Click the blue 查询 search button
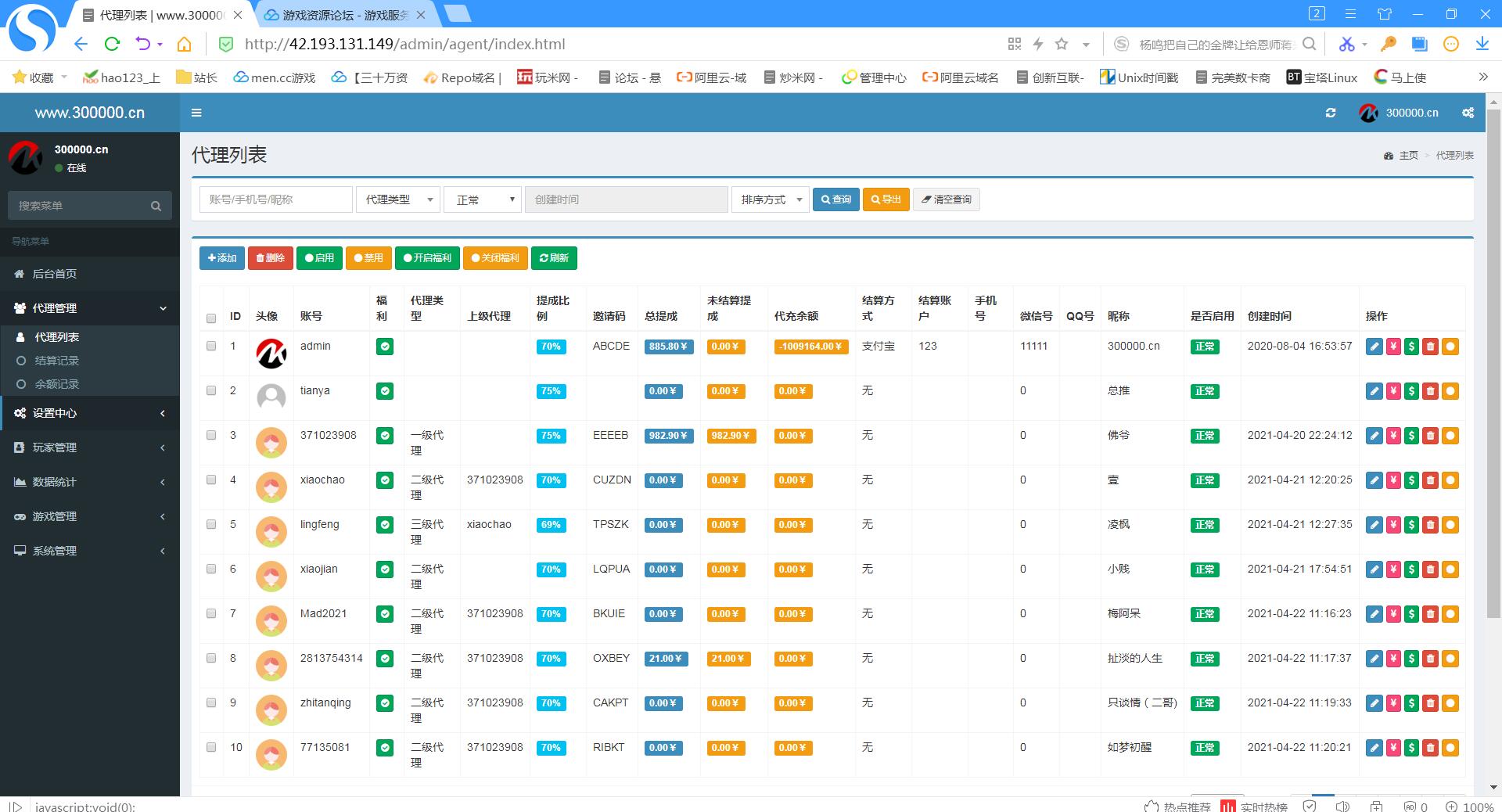The height and width of the screenshot is (812, 1502). (x=835, y=199)
